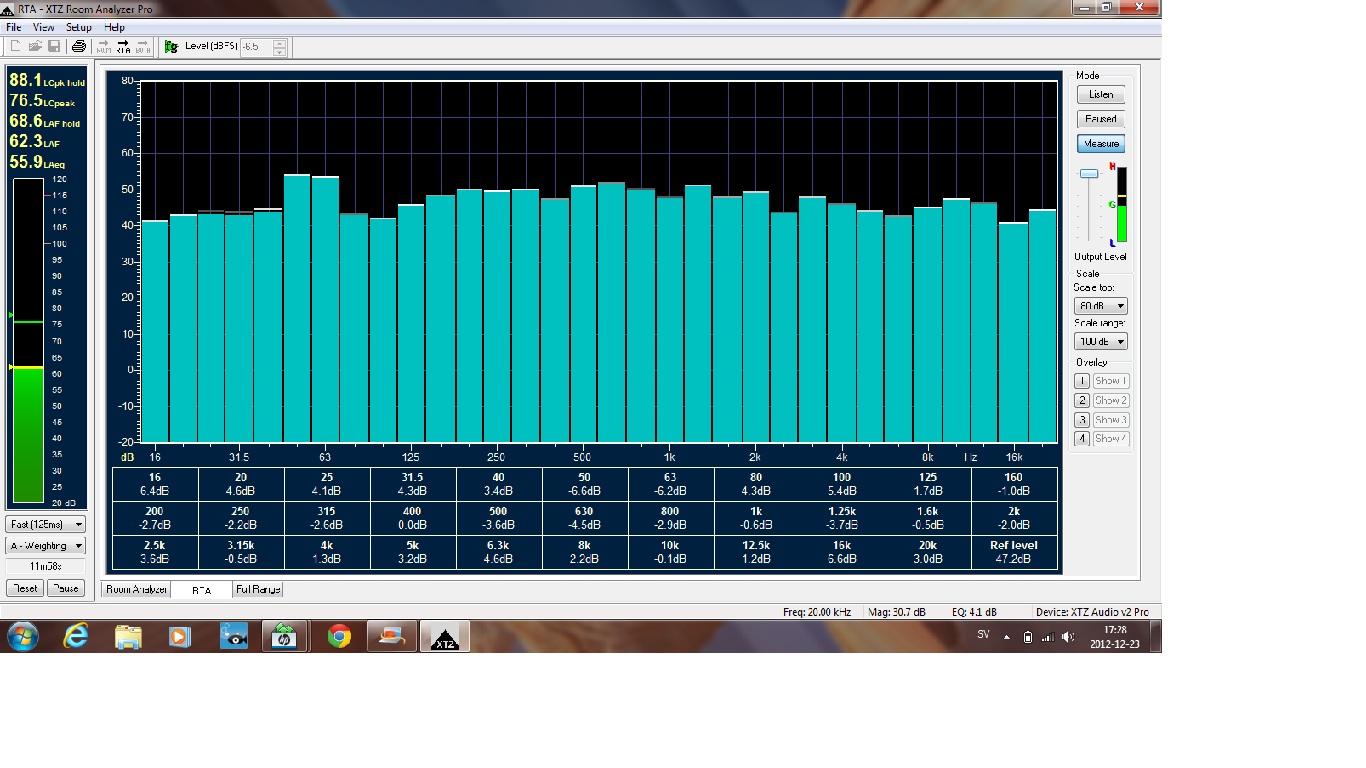
Task: Click the XTZ app taskbar icon
Action: pyautogui.click(x=444, y=636)
